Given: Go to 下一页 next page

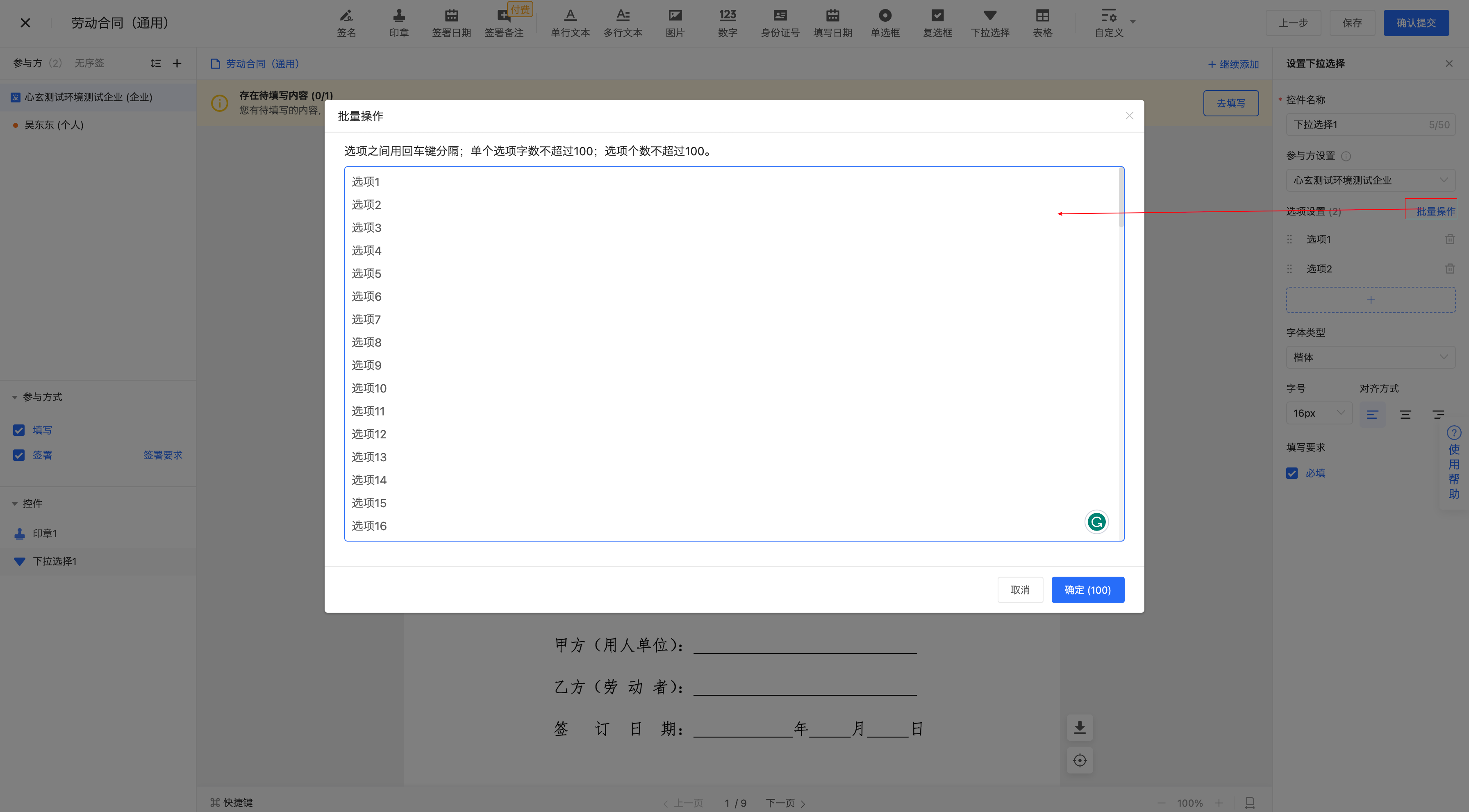Looking at the screenshot, I should (x=785, y=803).
